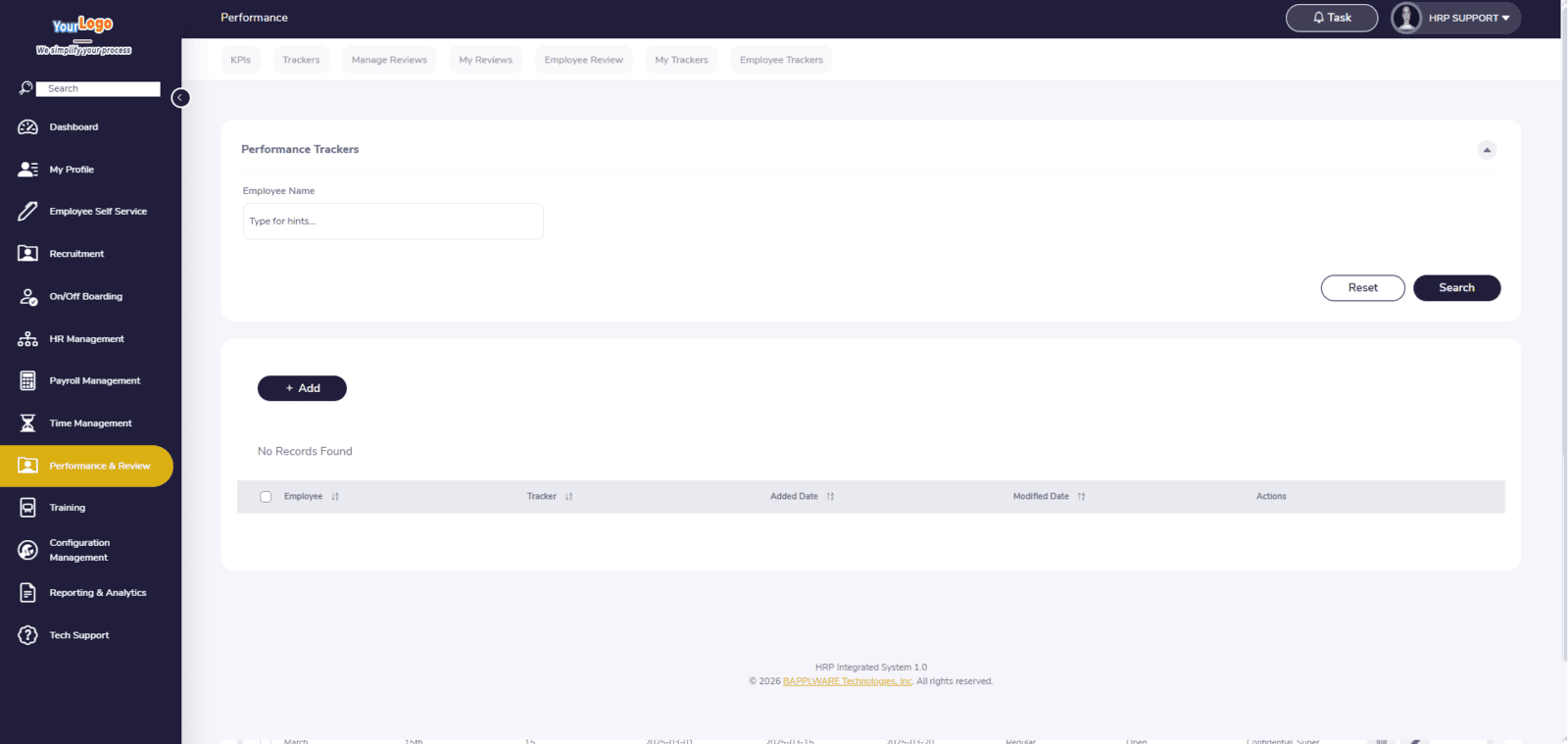This screenshot has width=1568, height=744.
Task: Open Configuration Management icon
Action: point(27,550)
